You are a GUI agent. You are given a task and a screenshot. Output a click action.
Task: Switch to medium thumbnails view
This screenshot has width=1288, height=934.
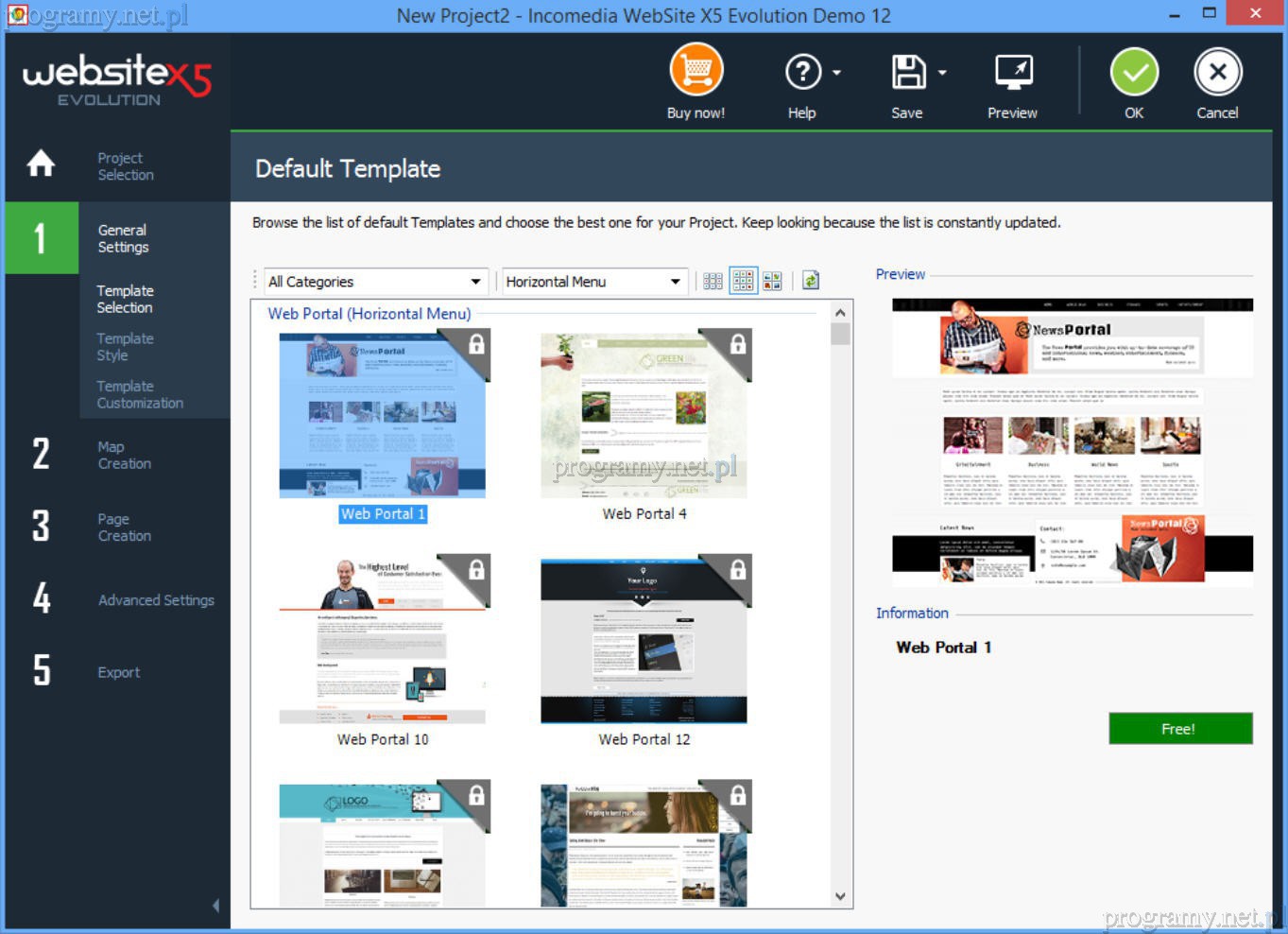[743, 281]
